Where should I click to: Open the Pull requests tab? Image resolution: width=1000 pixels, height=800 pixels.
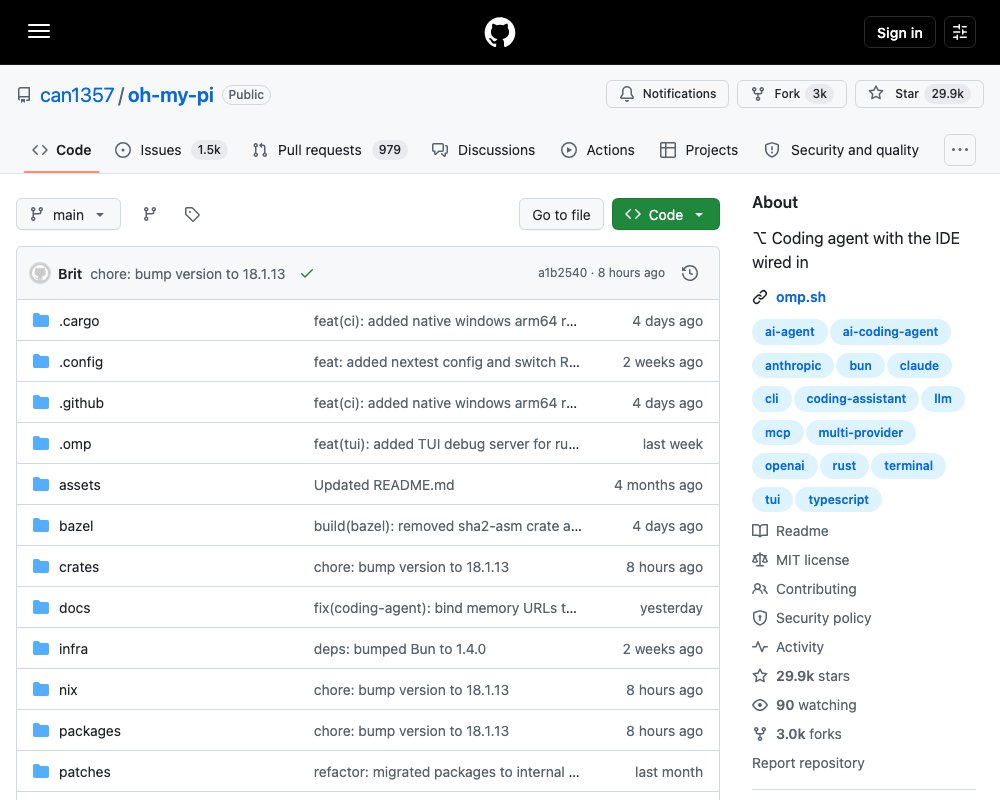click(330, 150)
